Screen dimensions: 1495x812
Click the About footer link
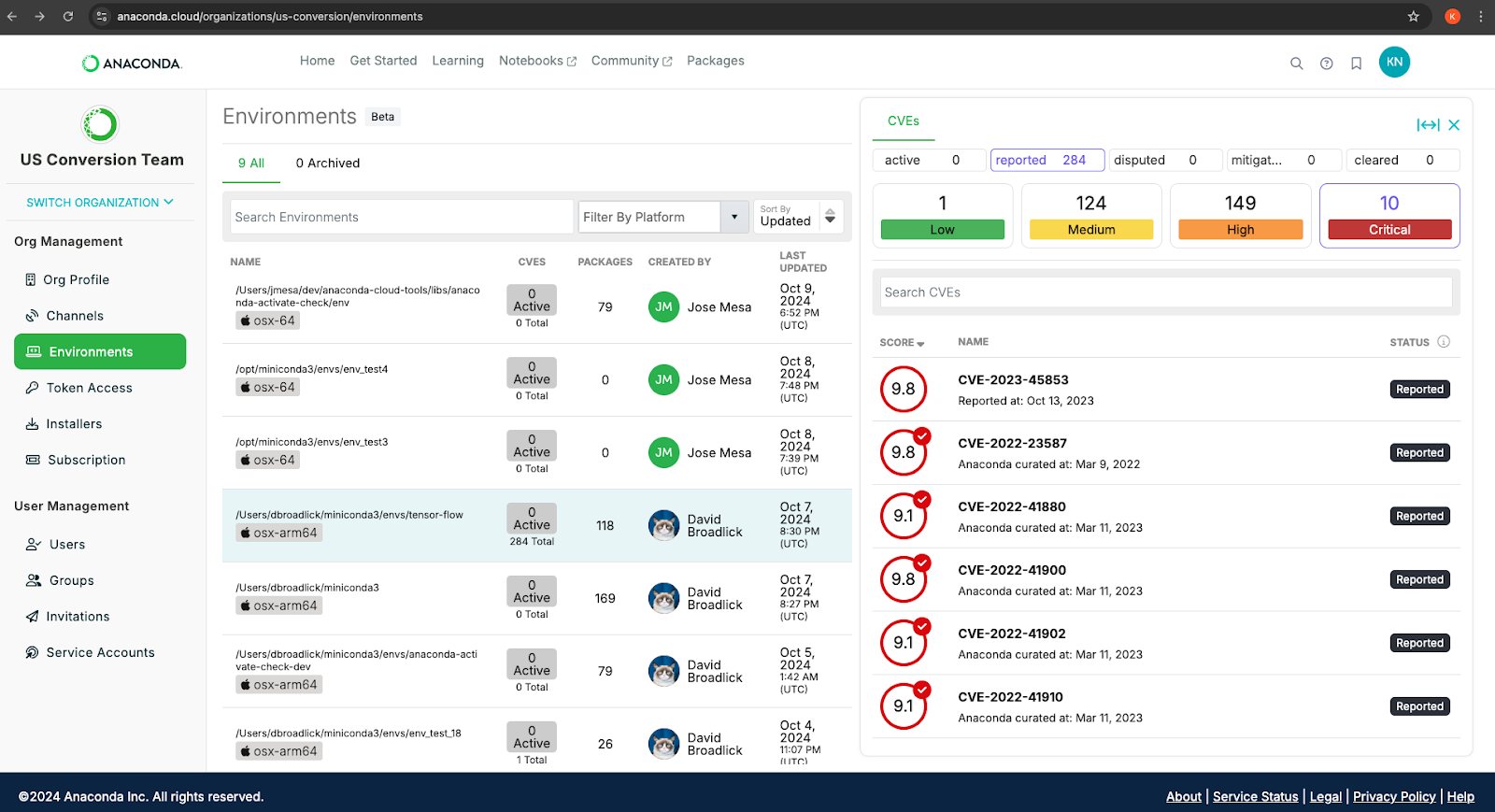1184,796
